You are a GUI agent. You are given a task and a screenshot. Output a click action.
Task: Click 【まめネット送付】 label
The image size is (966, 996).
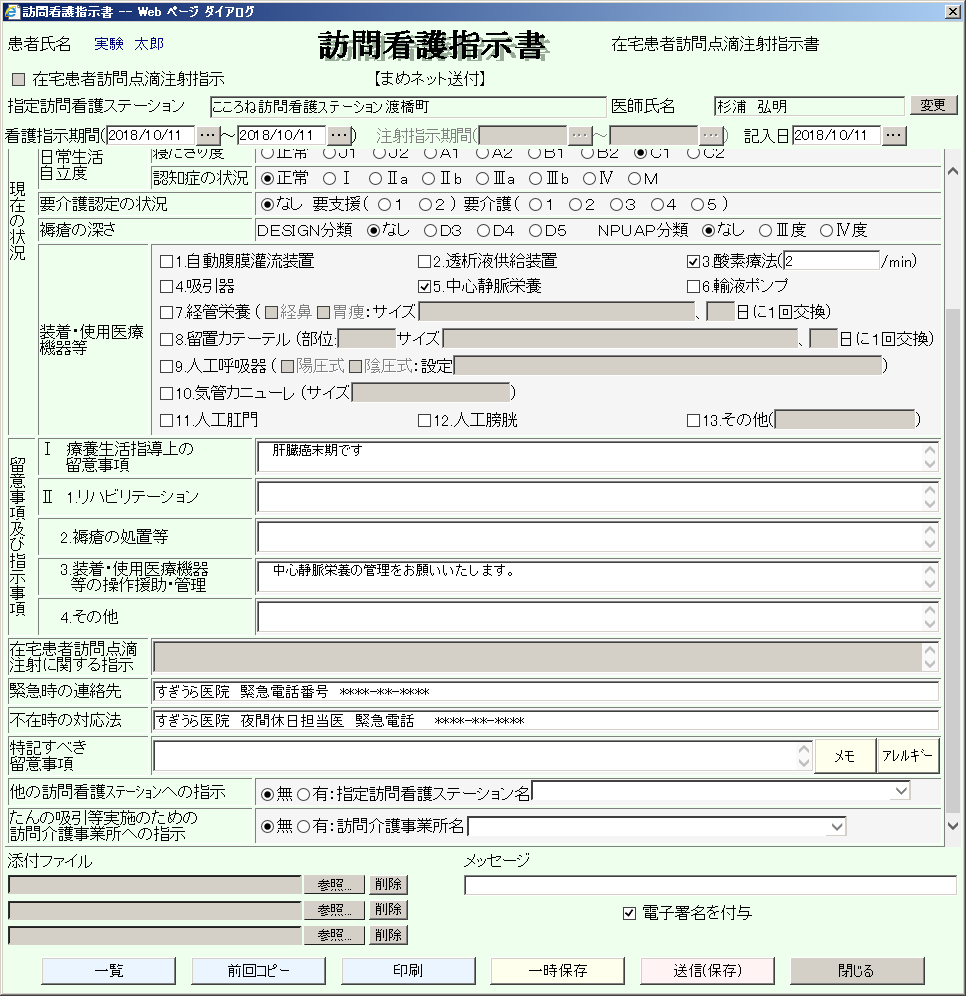tap(431, 79)
